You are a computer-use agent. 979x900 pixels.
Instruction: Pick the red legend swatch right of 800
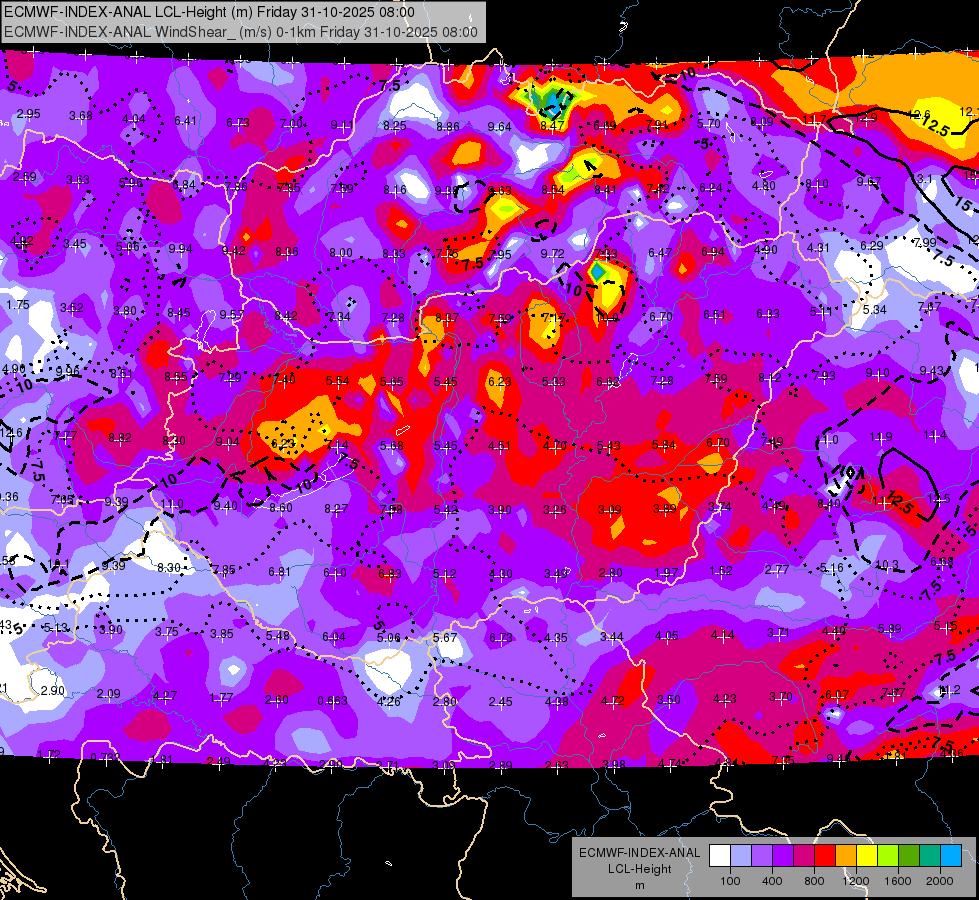pyautogui.click(x=825, y=855)
